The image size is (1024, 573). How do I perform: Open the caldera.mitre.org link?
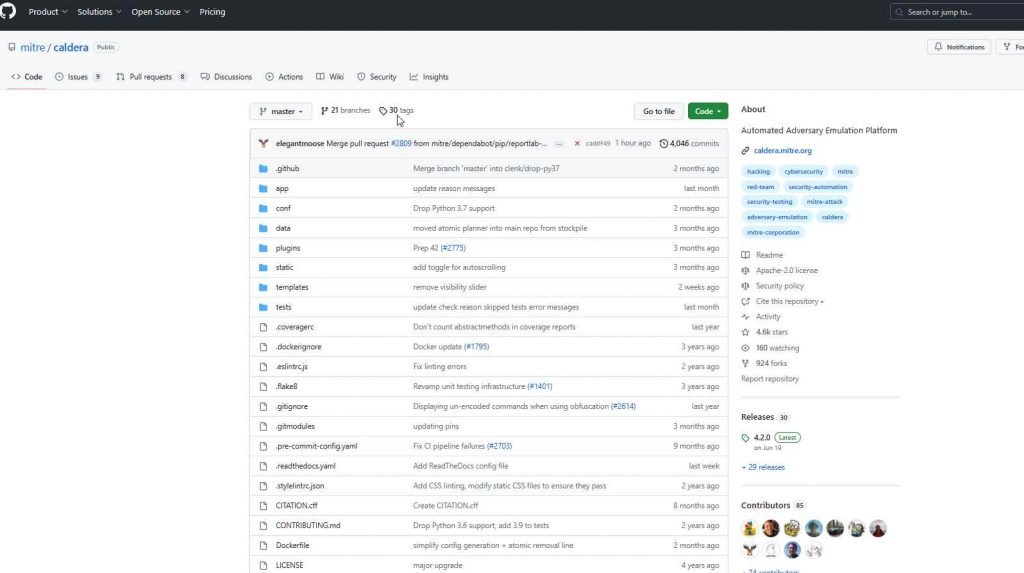point(782,151)
